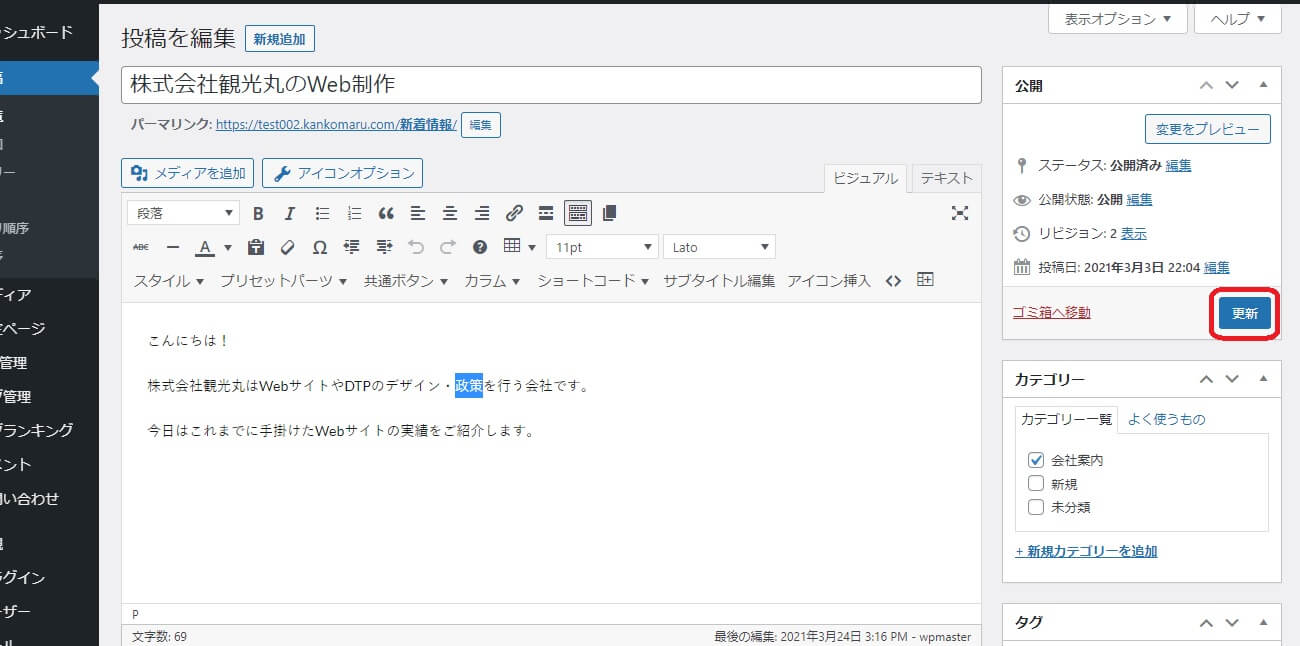Check the 未分類 category checkbox
Viewport: 1300px width, 646px height.
pos(1035,507)
